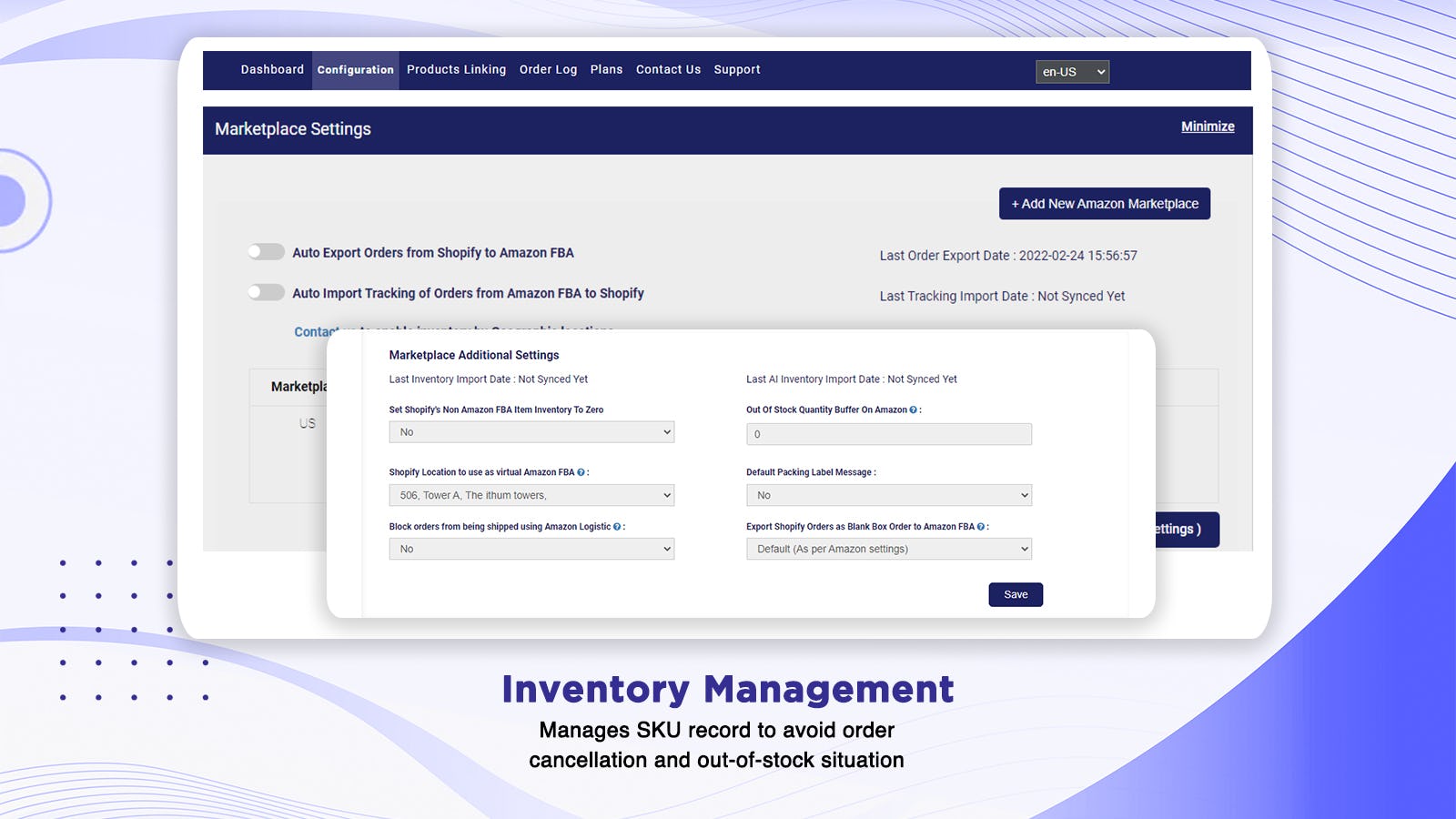Click the Out Of Stock Quantity Buffer input field

coord(889,434)
